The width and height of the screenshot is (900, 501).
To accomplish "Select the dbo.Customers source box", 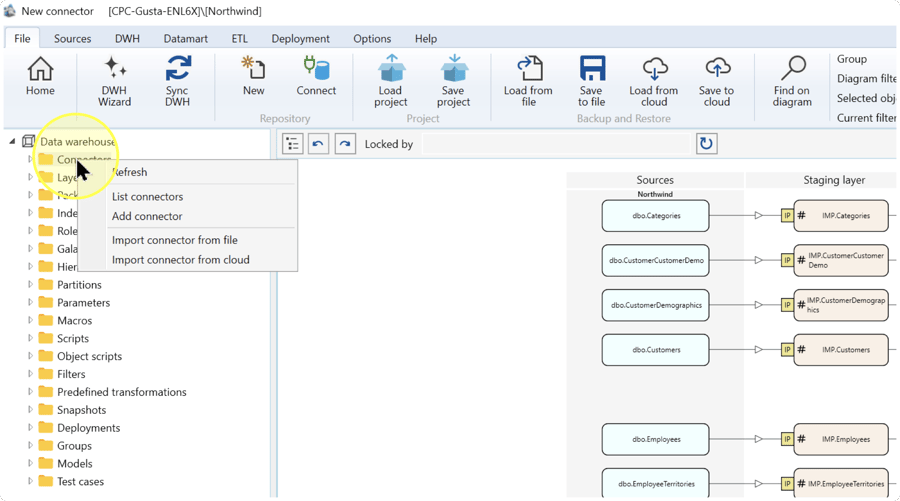I will [x=655, y=349].
